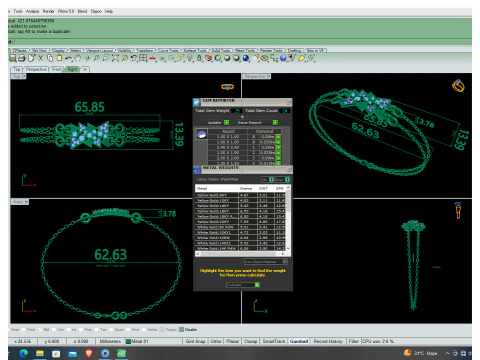480x360 pixels.
Task: Open the Front viewport title dropdown
Action: pos(26,202)
